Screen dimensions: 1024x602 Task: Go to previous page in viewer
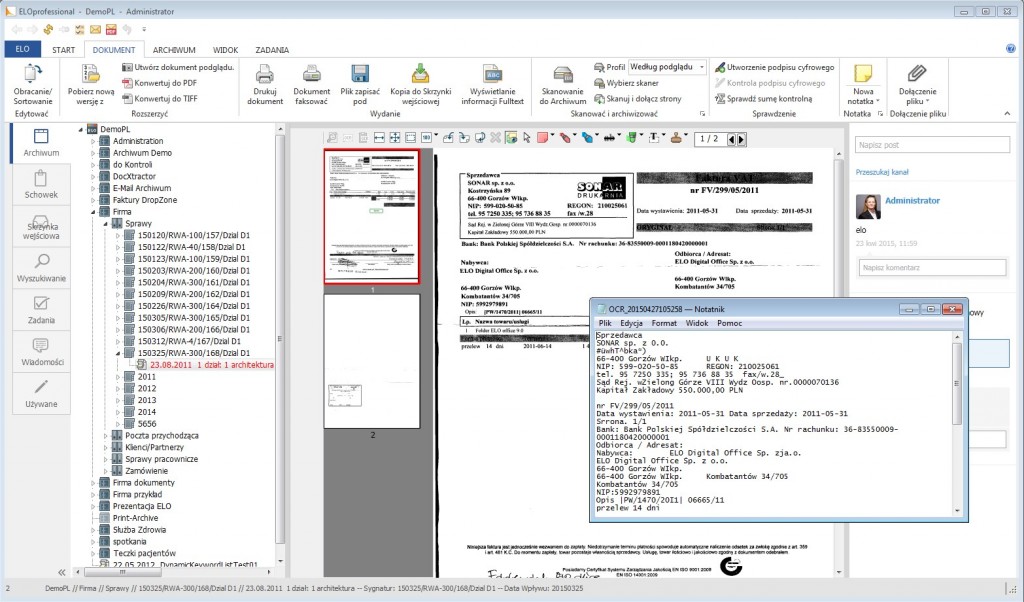731,139
